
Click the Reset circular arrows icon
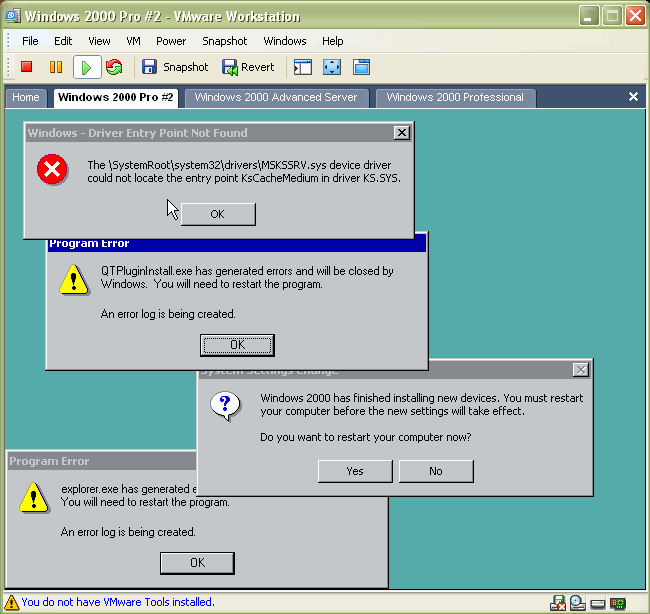114,67
